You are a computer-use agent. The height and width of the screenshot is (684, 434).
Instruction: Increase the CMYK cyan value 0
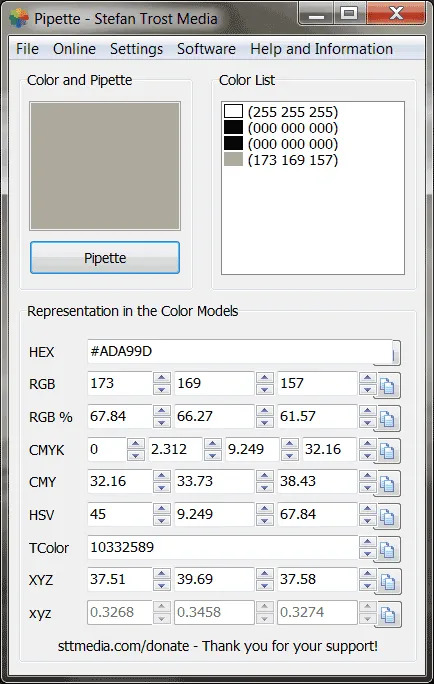click(136, 444)
